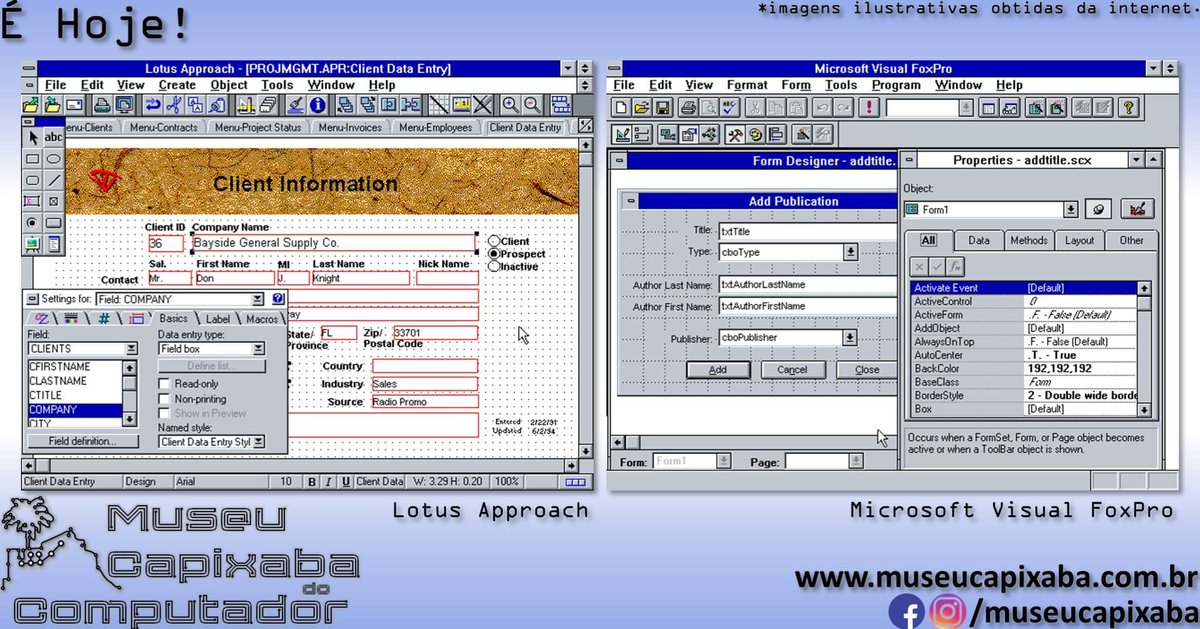Open the Object menu in Lotus Approach

pos(229,85)
